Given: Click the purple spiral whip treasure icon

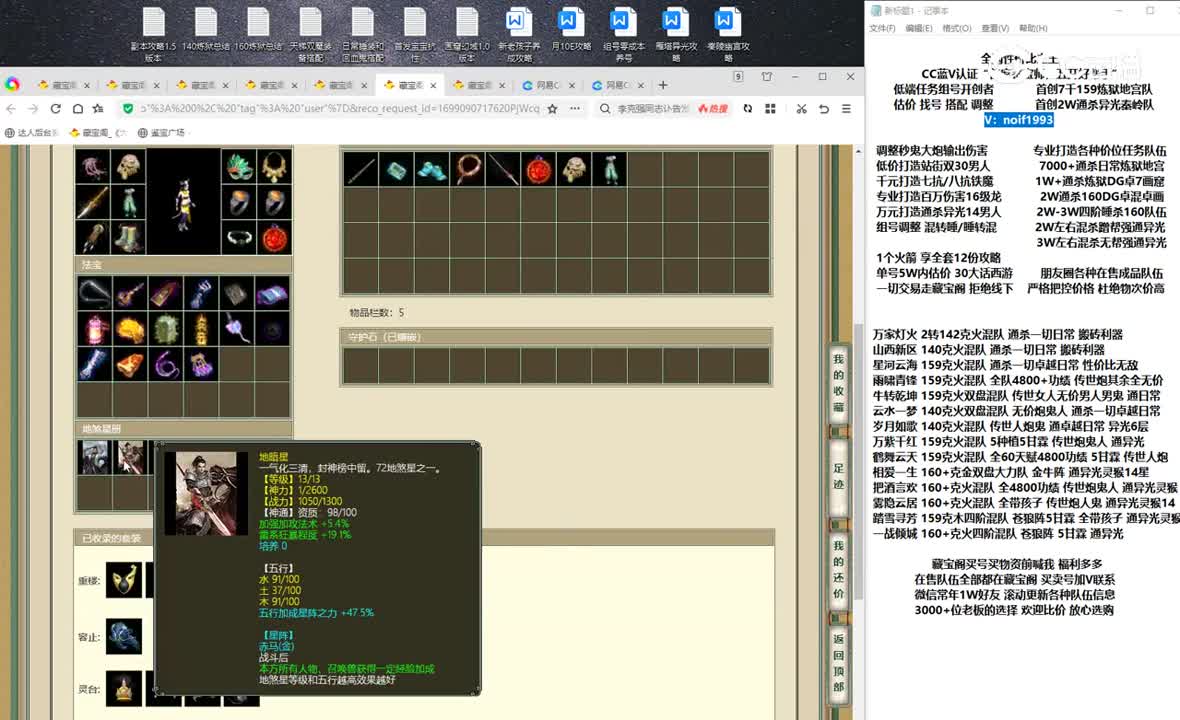Looking at the screenshot, I should [x=166, y=365].
